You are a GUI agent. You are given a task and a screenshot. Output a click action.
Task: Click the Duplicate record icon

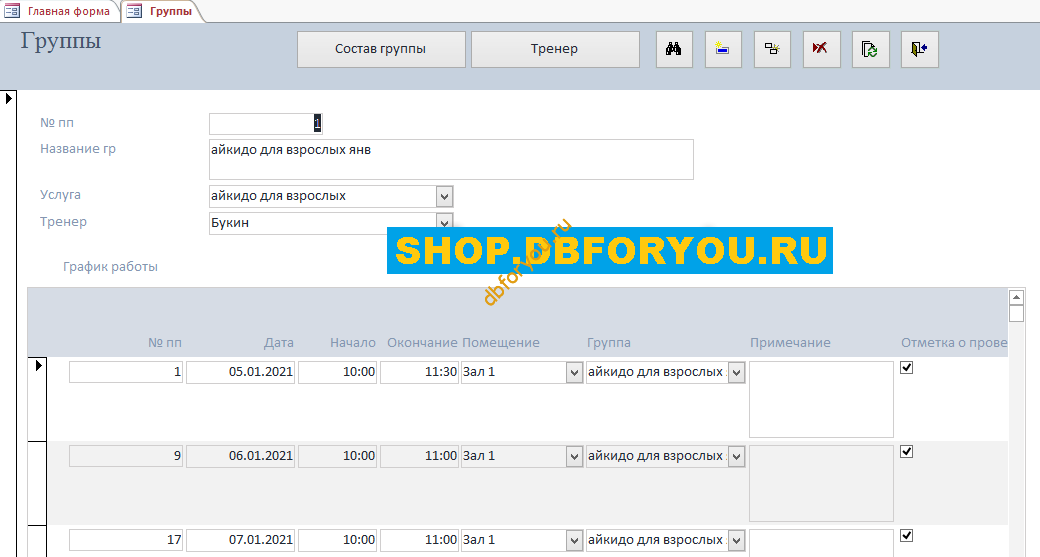tap(772, 49)
